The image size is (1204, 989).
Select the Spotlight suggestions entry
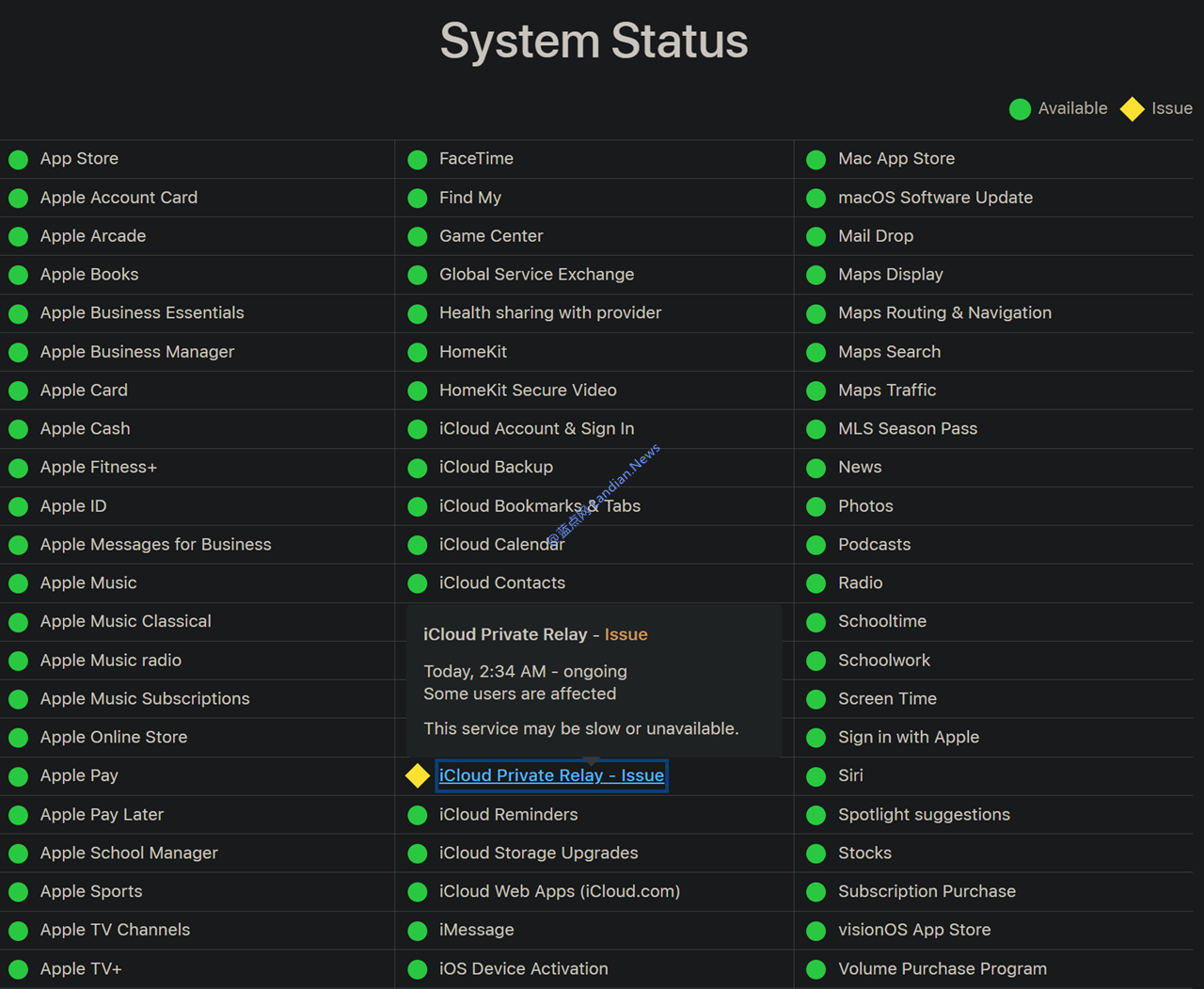pos(925,815)
